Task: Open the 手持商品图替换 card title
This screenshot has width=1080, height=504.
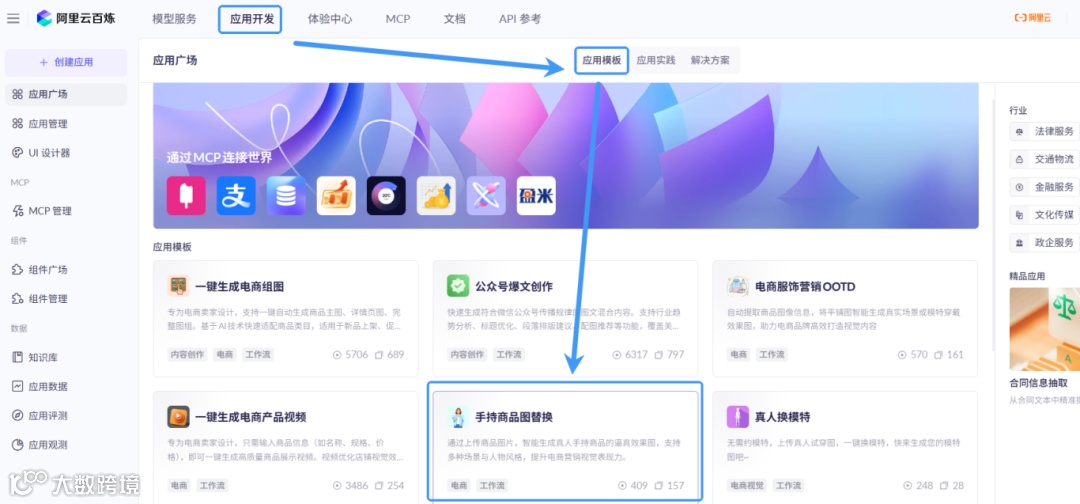Action: point(514,417)
